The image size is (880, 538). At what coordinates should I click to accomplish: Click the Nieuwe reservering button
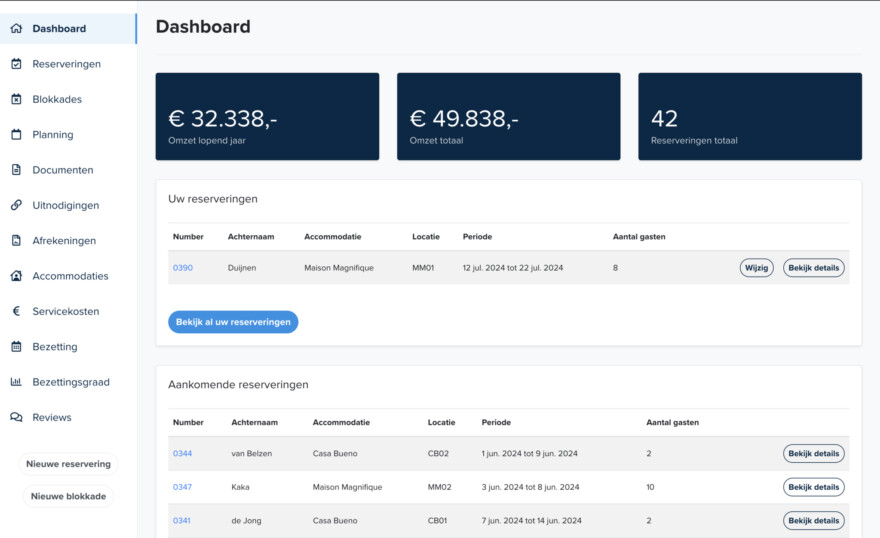68,464
